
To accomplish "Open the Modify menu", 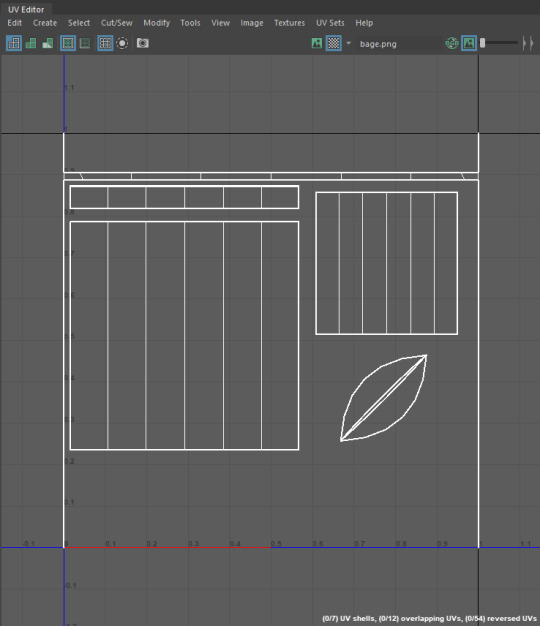I will (156, 23).
